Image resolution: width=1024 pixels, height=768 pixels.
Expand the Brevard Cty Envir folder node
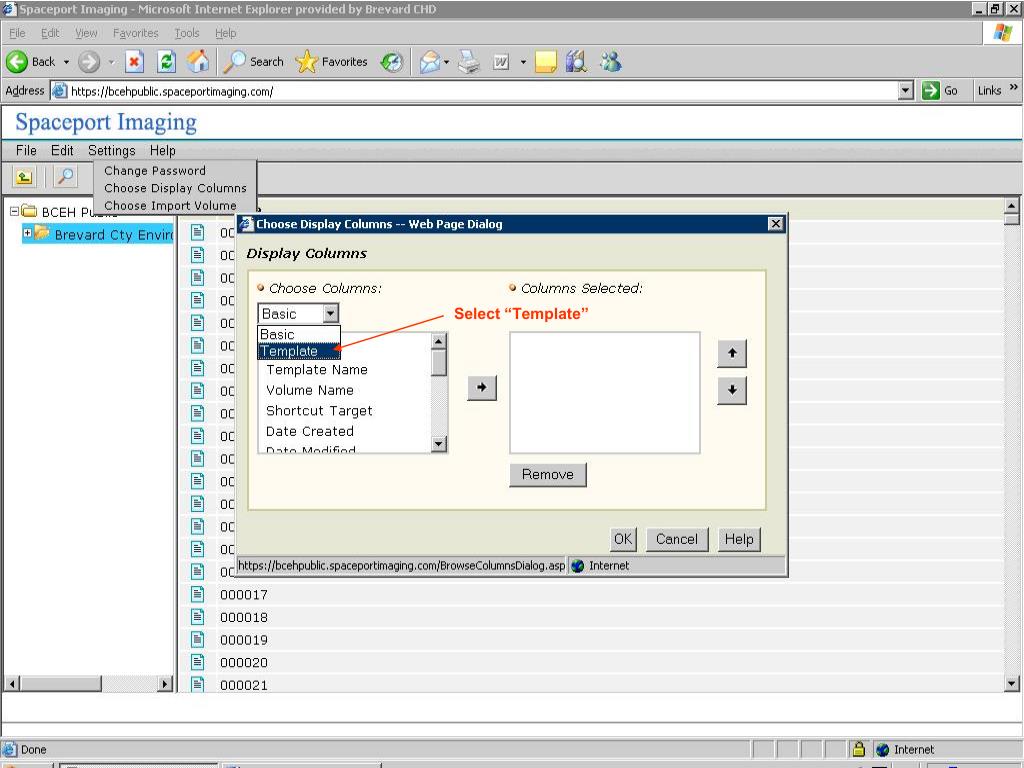click(x=27, y=232)
